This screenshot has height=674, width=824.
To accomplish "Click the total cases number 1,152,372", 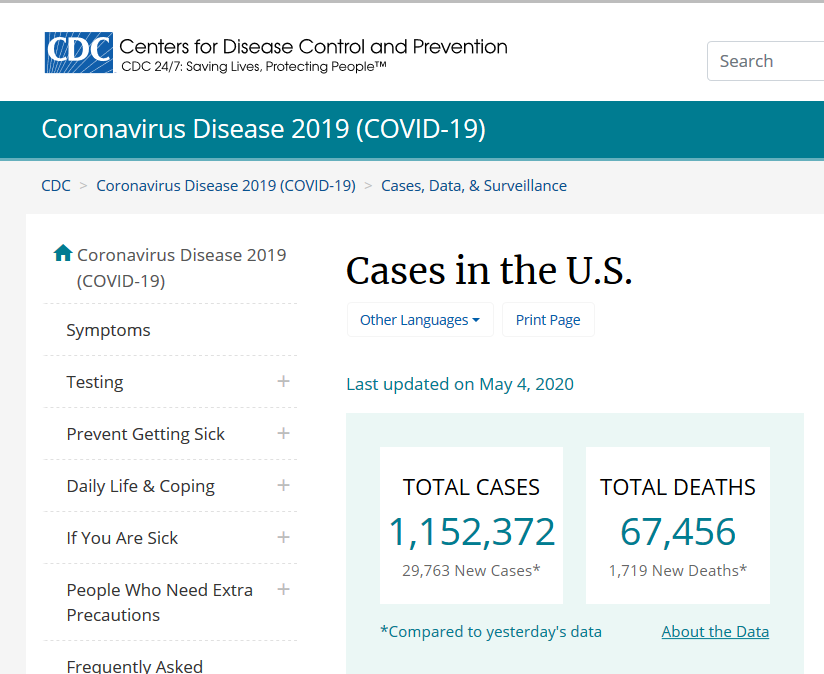I will (471, 532).
